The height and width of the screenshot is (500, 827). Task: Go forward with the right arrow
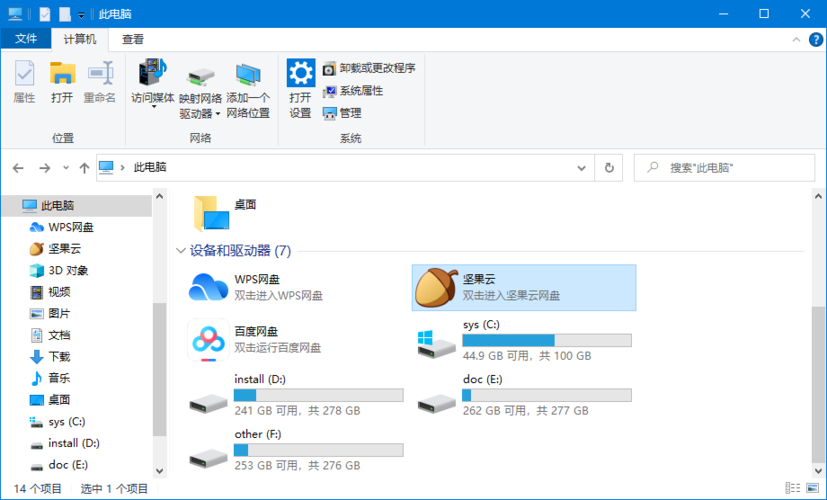(x=45, y=168)
